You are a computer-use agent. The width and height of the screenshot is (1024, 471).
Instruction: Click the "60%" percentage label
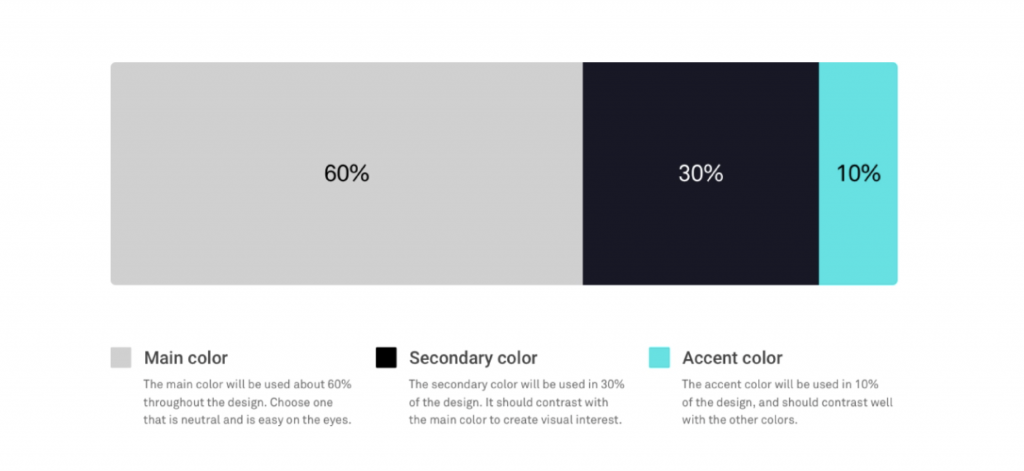347,174
